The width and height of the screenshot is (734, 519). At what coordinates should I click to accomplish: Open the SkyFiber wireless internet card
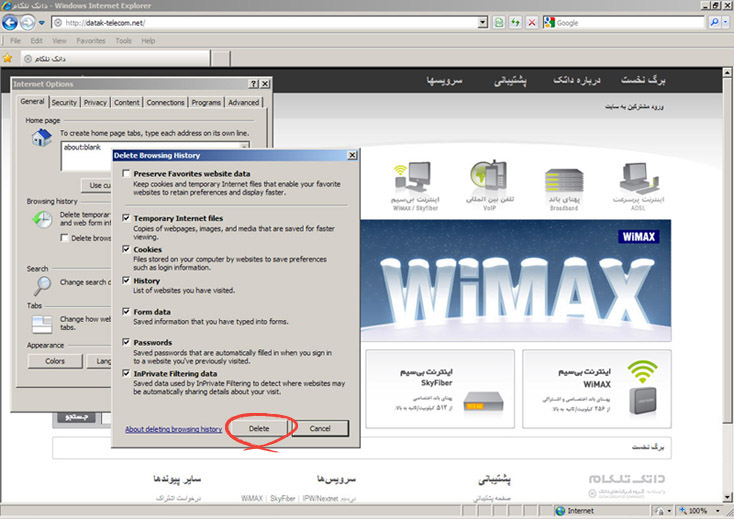[440, 389]
